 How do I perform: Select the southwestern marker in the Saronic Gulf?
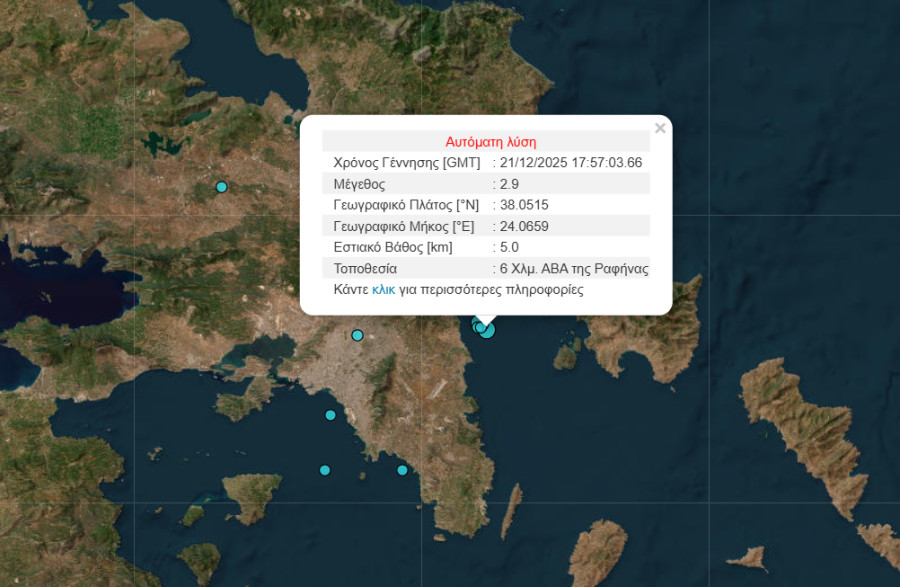coord(324,470)
